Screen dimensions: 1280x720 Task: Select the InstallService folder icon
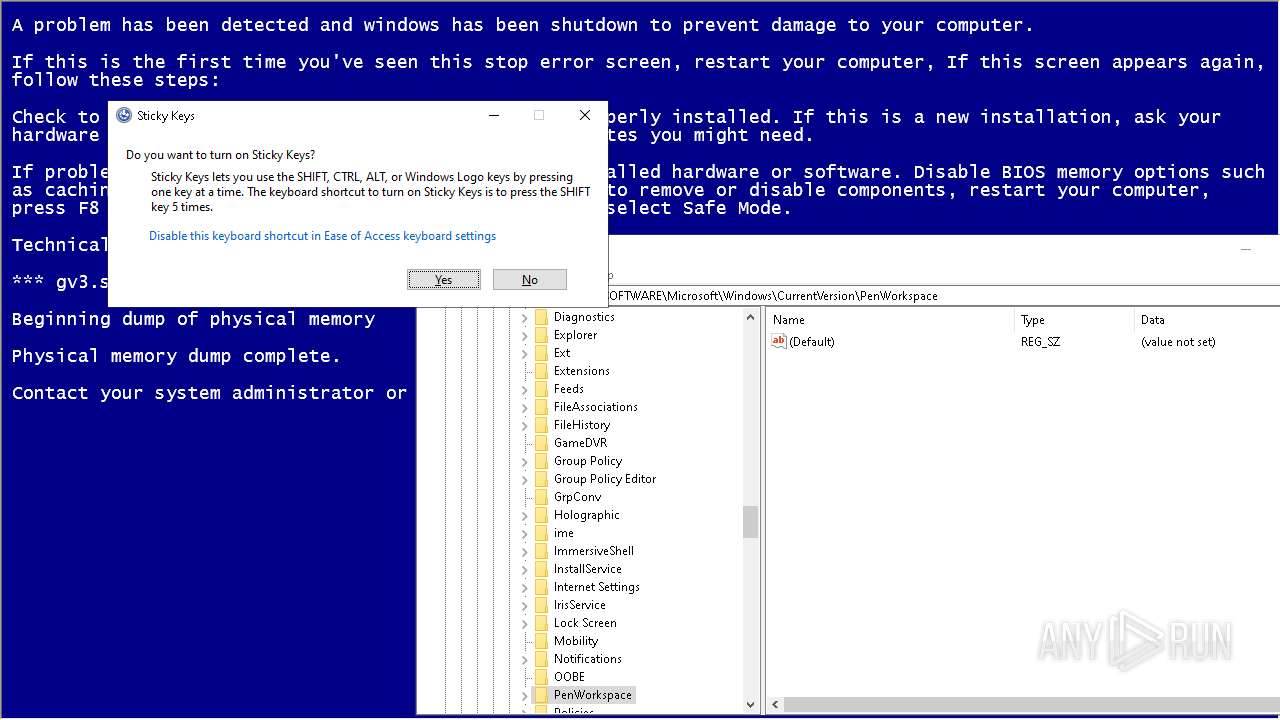click(541, 569)
